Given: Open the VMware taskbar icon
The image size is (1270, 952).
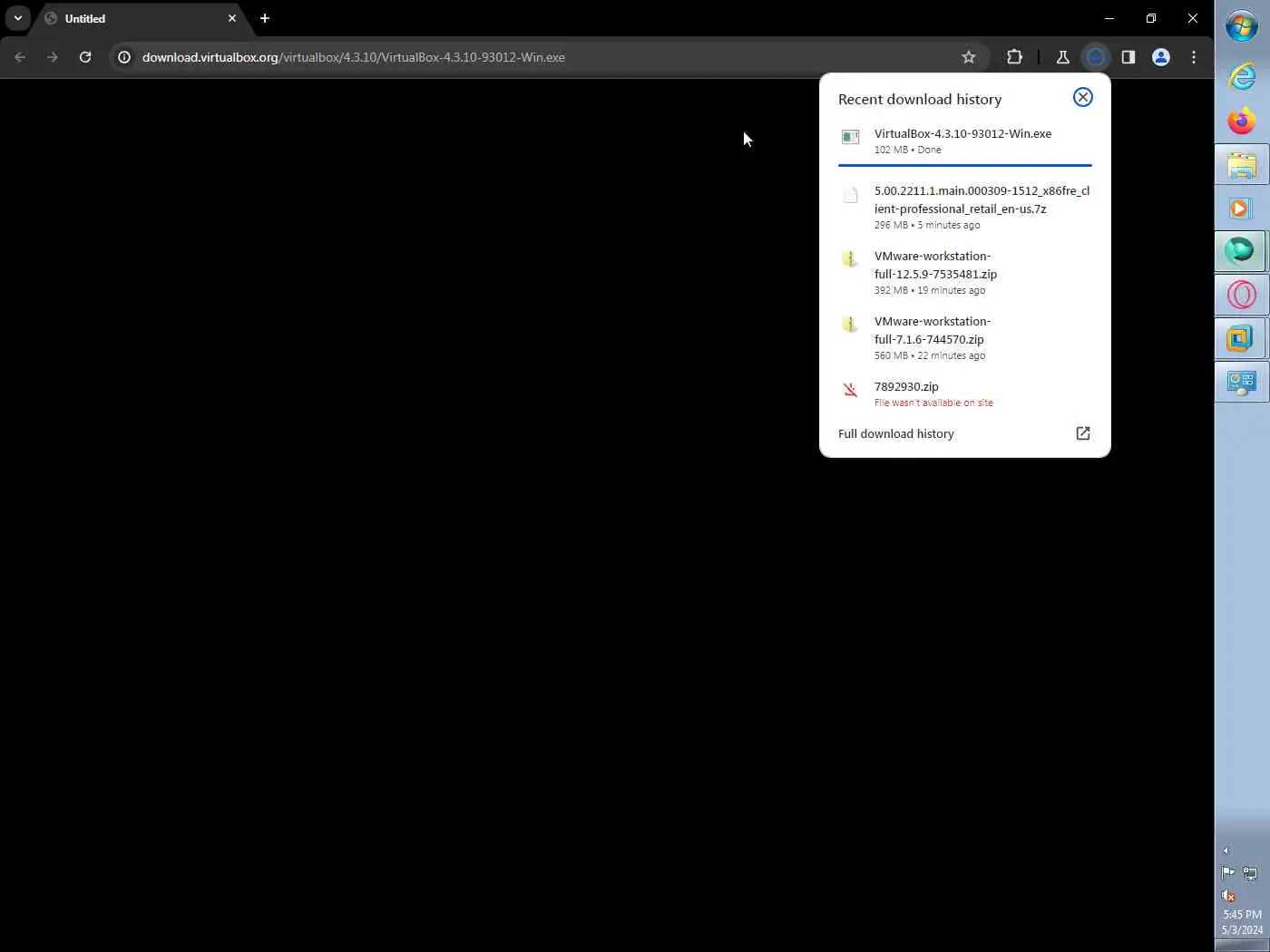Looking at the screenshot, I should (x=1242, y=338).
